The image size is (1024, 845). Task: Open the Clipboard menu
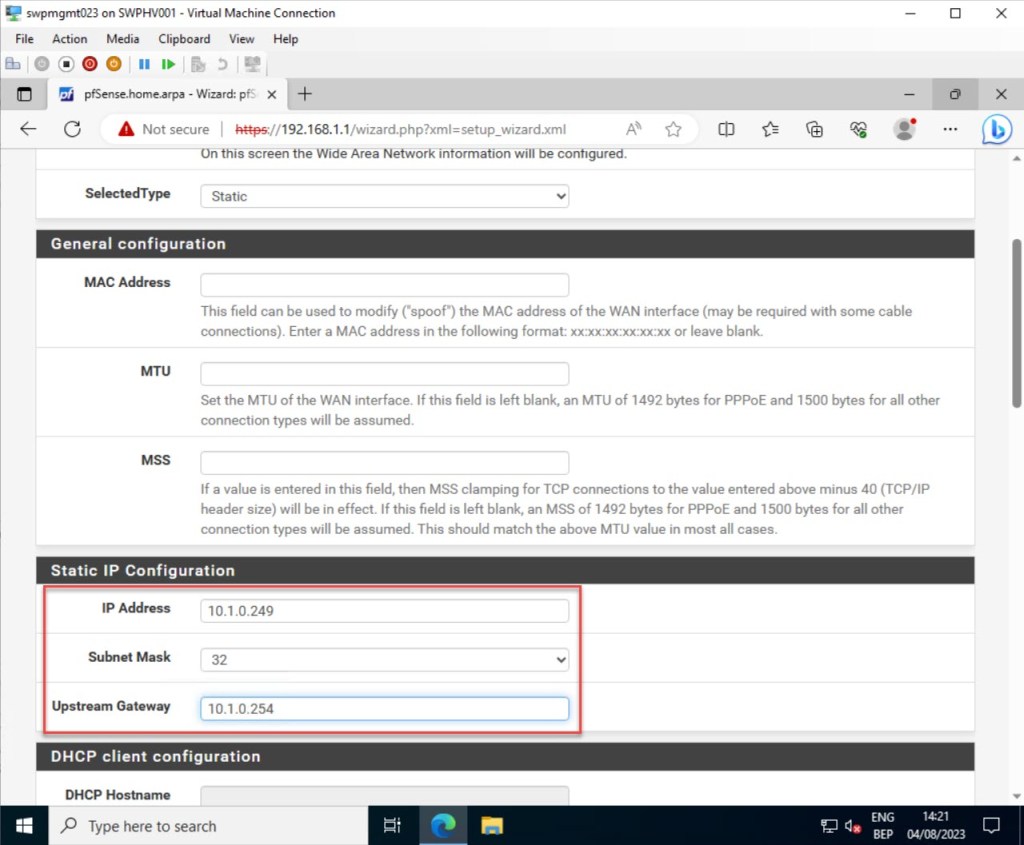click(x=184, y=39)
